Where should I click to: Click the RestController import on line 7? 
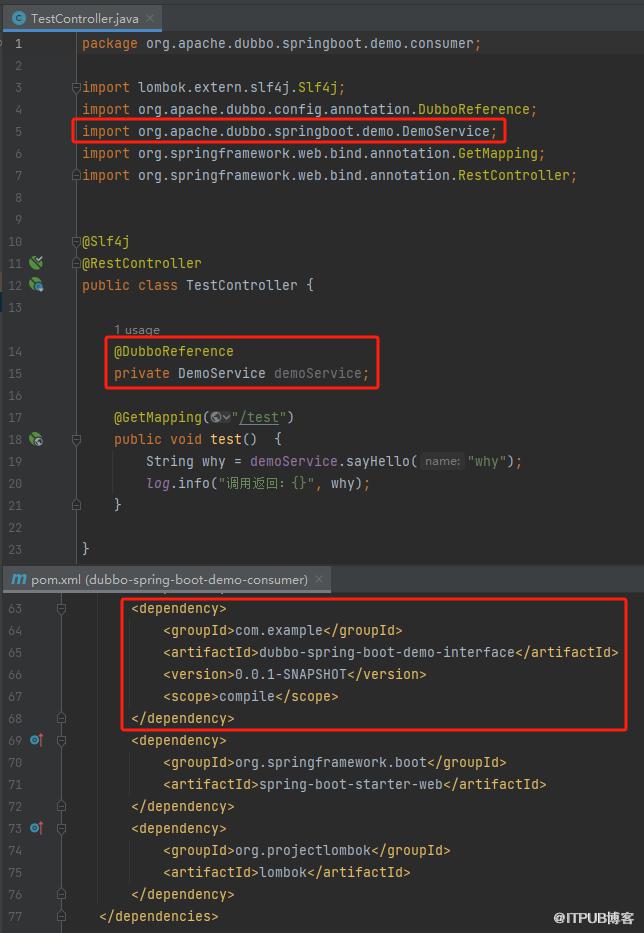point(329,176)
